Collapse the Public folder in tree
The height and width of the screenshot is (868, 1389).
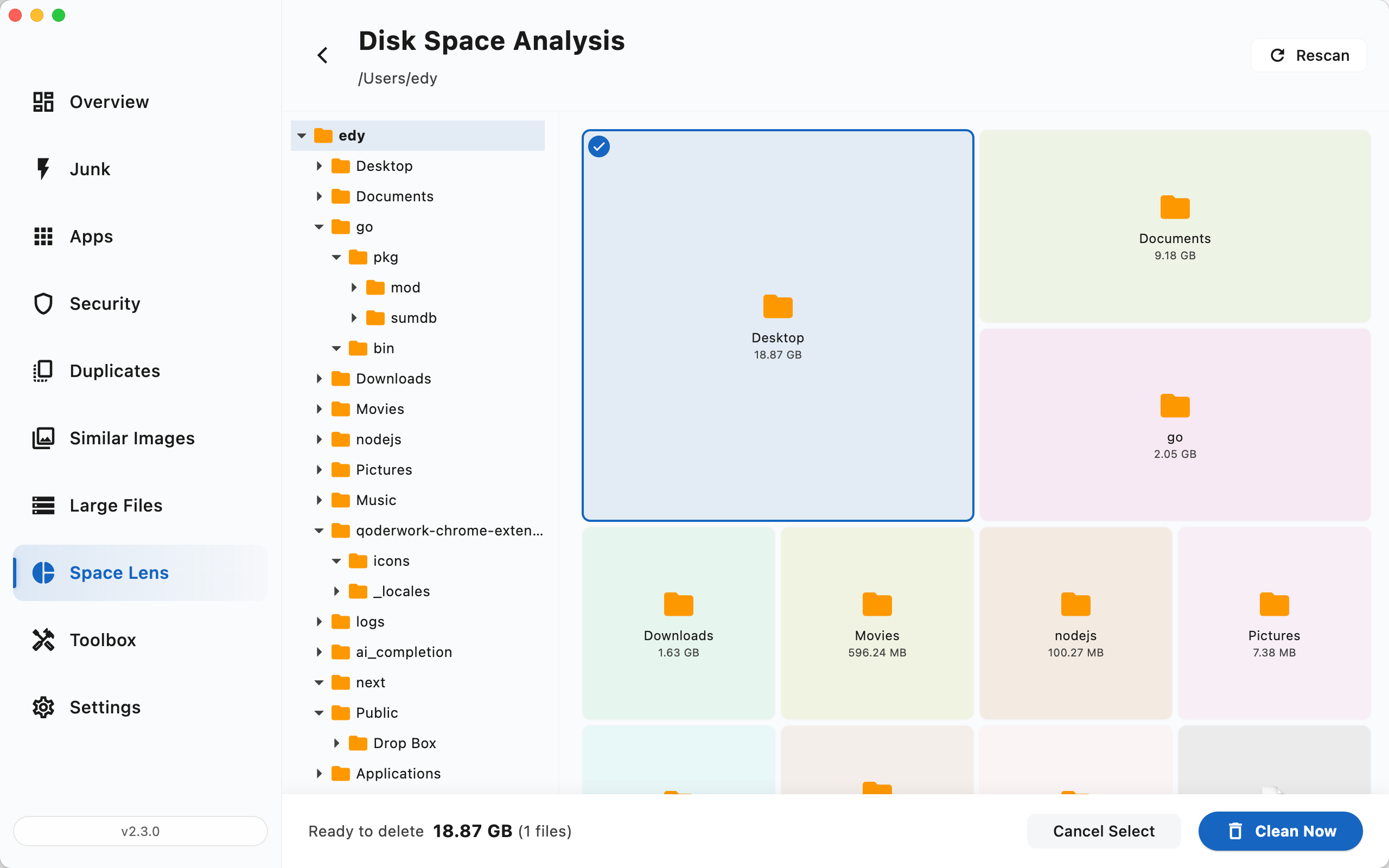point(319,712)
